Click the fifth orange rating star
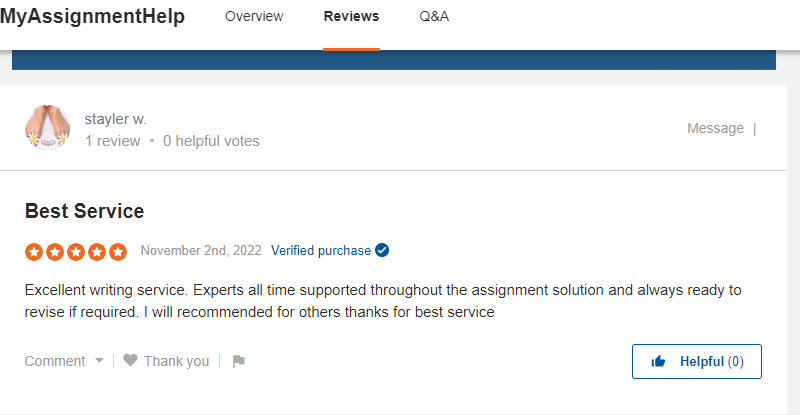The width and height of the screenshot is (800, 415). (118, 252)
